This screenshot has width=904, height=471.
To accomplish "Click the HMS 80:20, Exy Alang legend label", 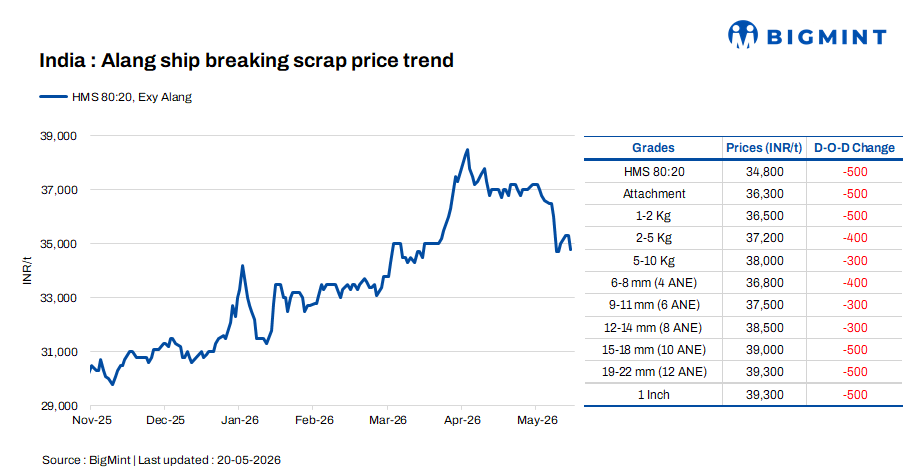I will click(x=131, y=97).
